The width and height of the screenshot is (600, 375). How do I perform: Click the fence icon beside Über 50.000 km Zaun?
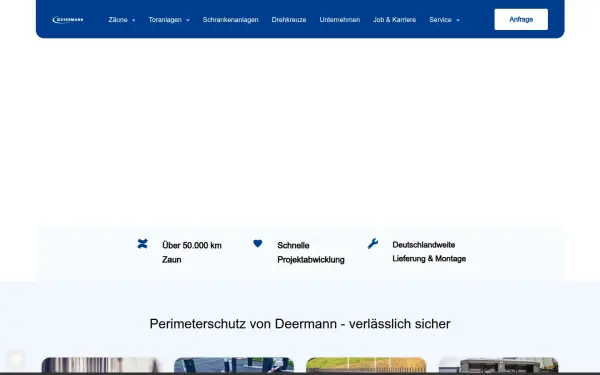[142, 244]
